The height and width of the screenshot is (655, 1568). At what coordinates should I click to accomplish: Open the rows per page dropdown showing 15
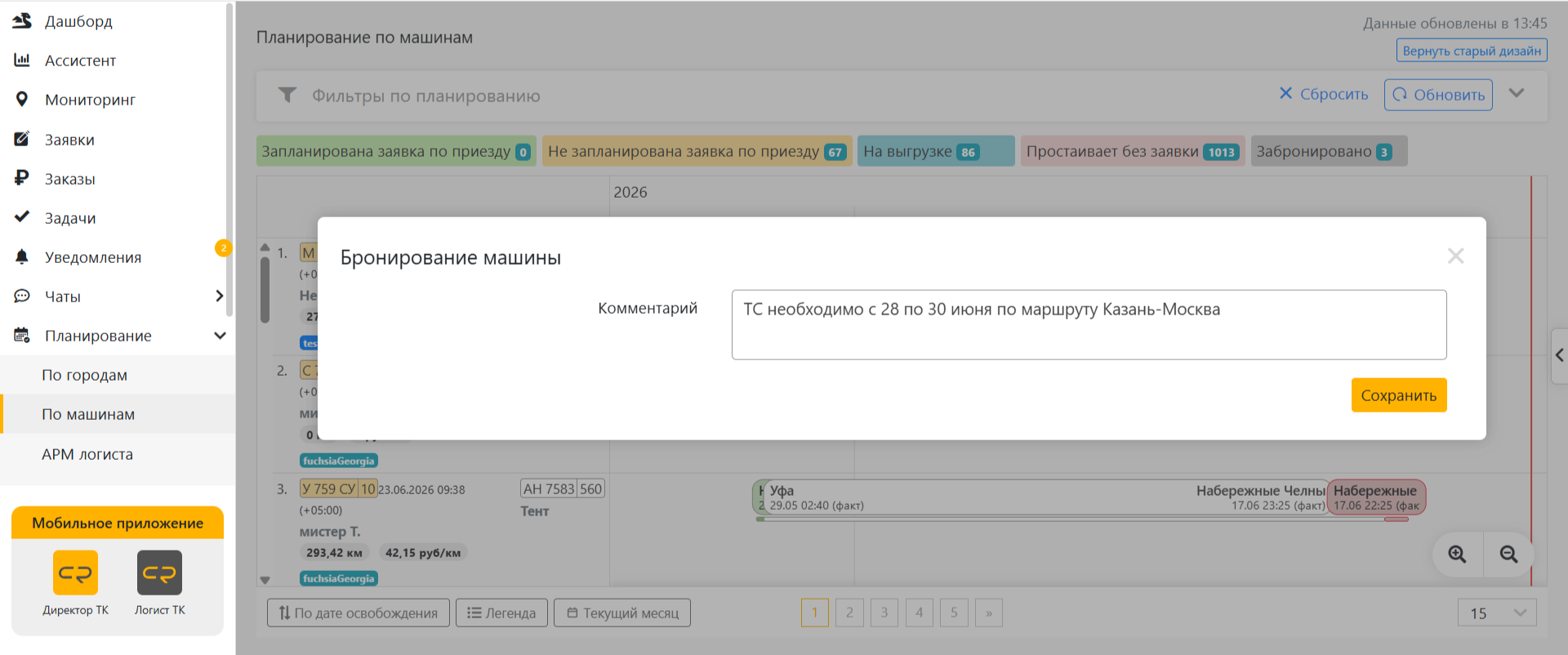click(1497, 613)
